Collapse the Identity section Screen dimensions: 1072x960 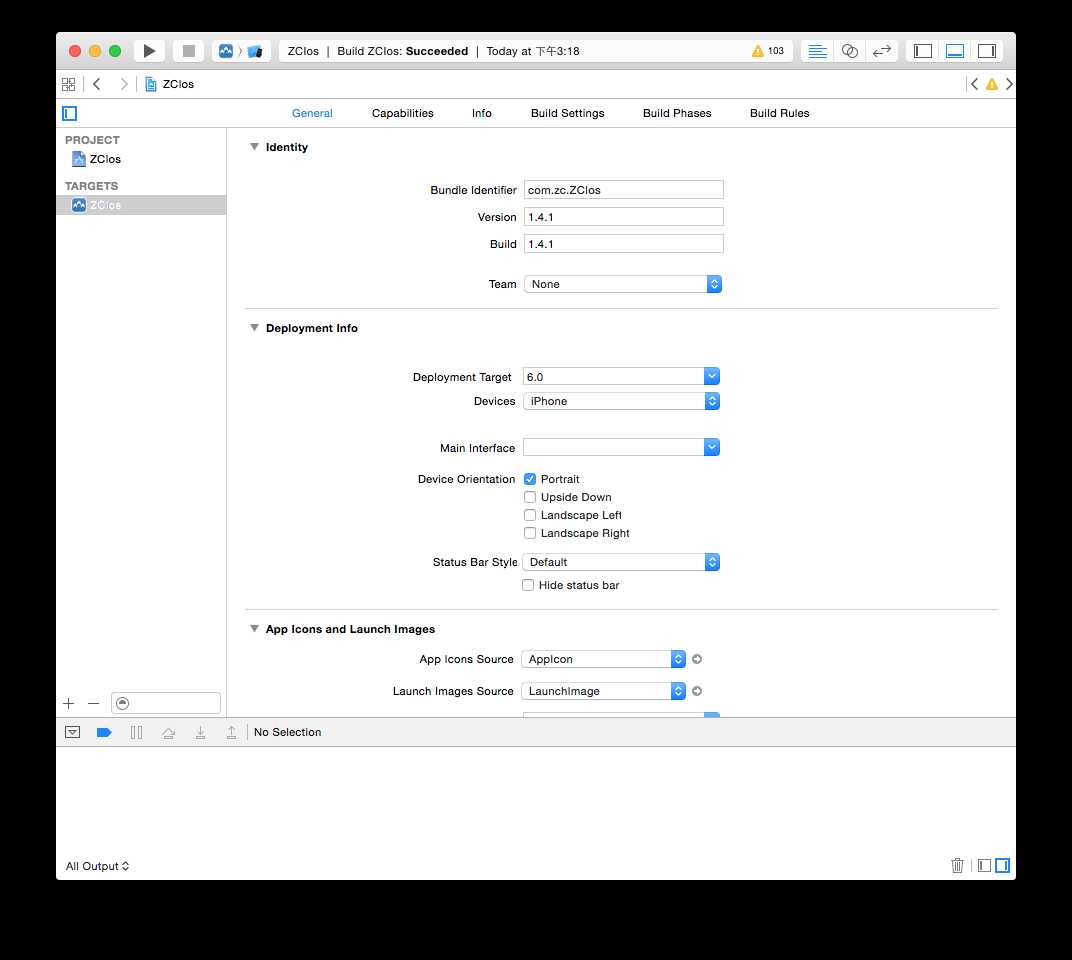(x=254, y=146)
